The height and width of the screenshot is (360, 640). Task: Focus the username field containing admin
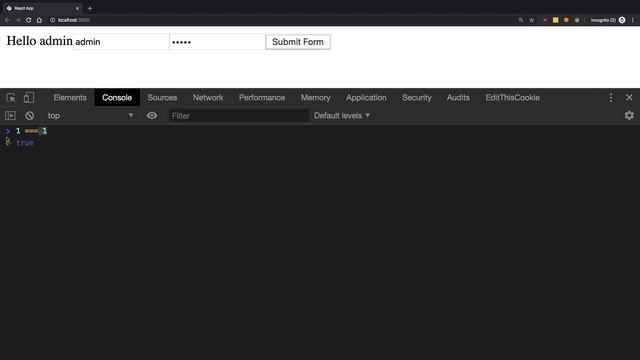pos(121,42)
